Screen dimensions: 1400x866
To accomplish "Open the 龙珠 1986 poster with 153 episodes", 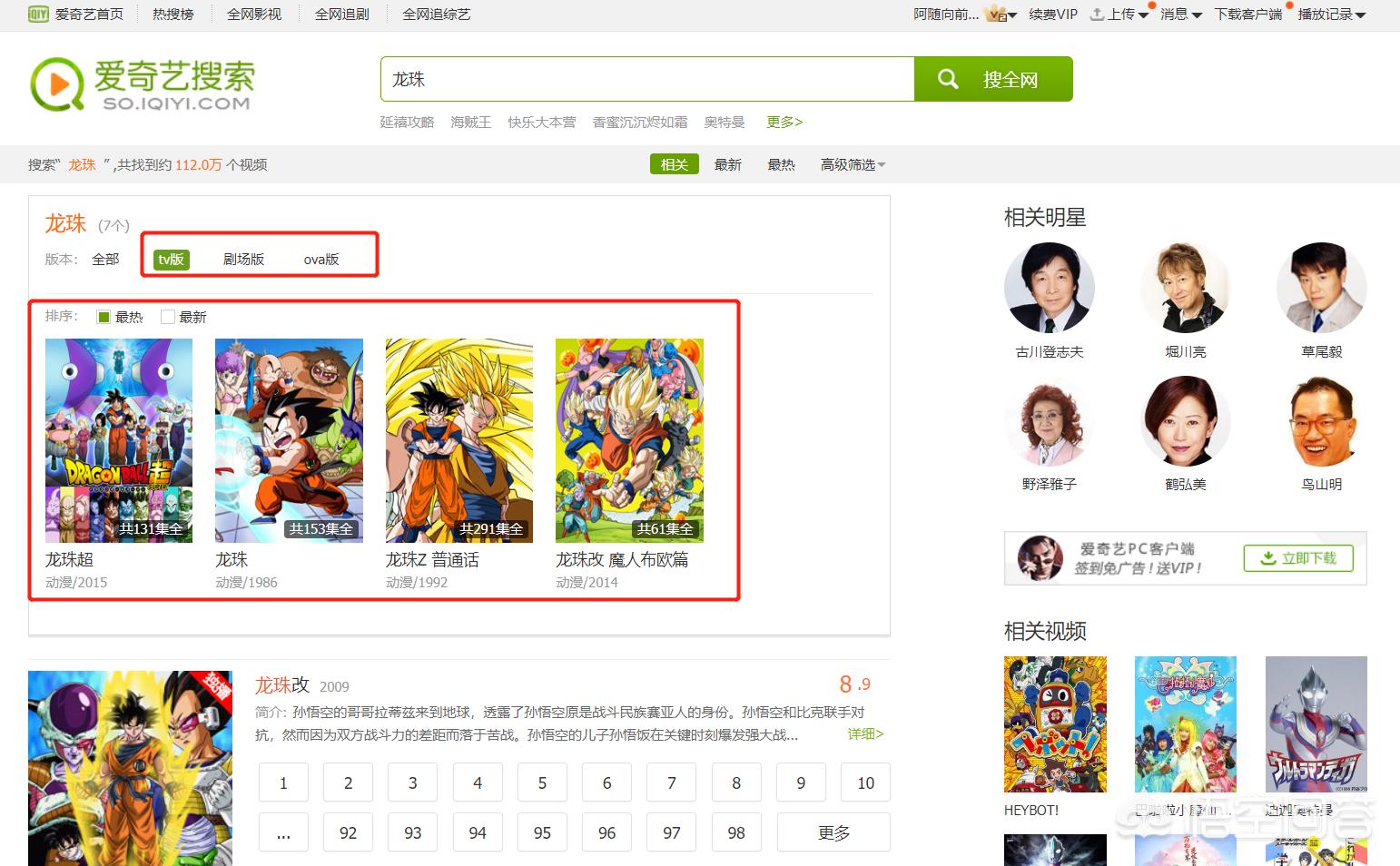I will 289,440.
